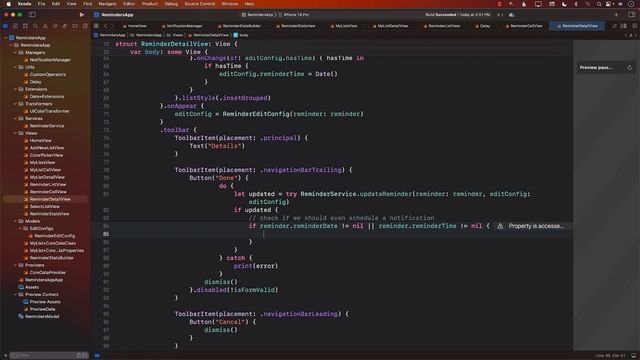Run the app with the play button
Screen dimensions: 640x360
pos(82,15)
